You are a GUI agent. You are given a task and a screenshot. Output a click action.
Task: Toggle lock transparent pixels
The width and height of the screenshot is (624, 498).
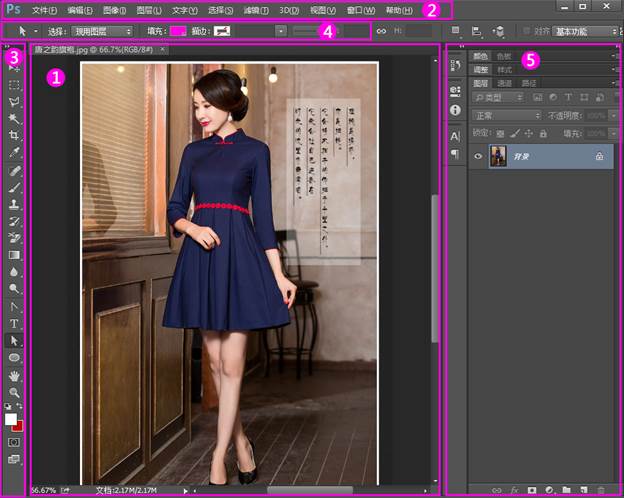coord(501,133)
